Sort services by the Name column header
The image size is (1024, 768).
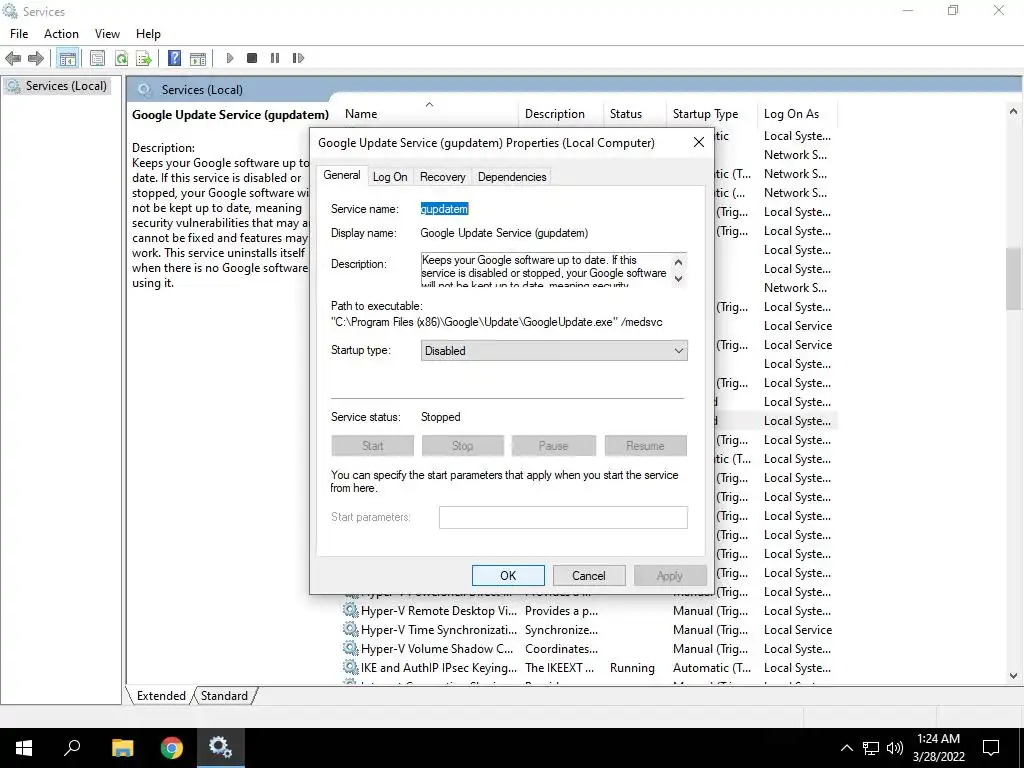coord(430,114)
